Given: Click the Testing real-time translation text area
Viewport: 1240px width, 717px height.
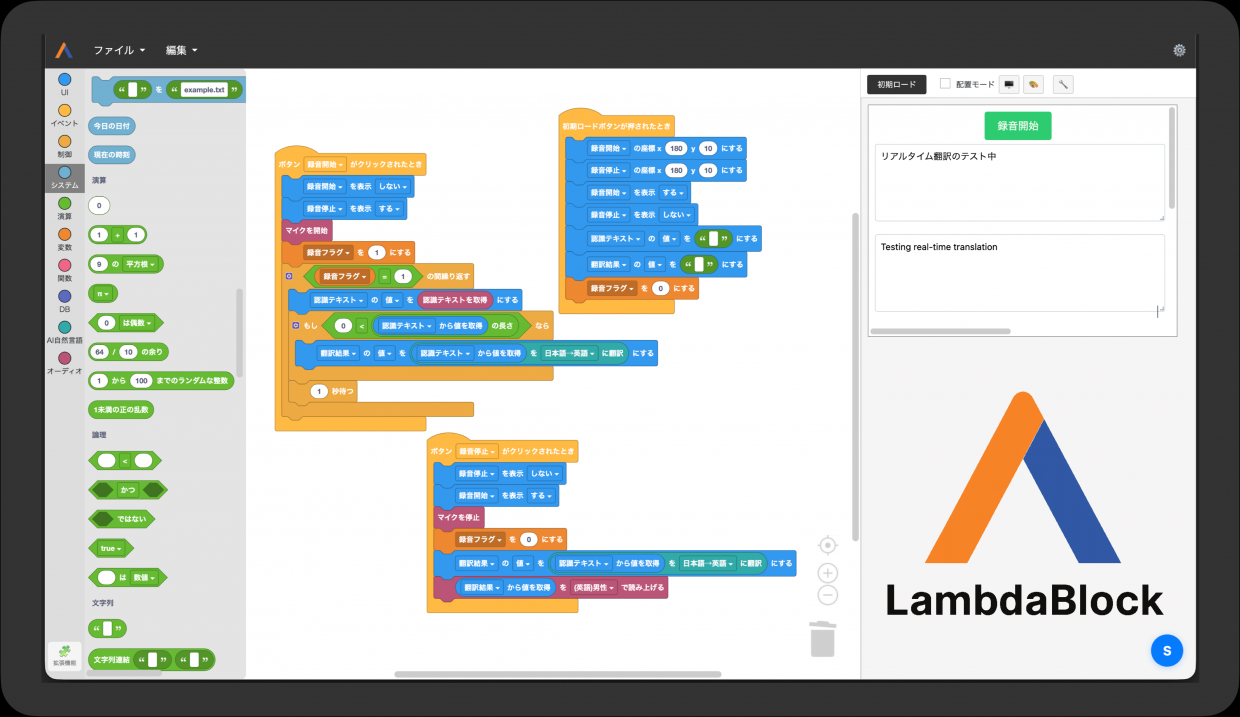Looking at the screenshot, I should click(x=1019, y=273).
